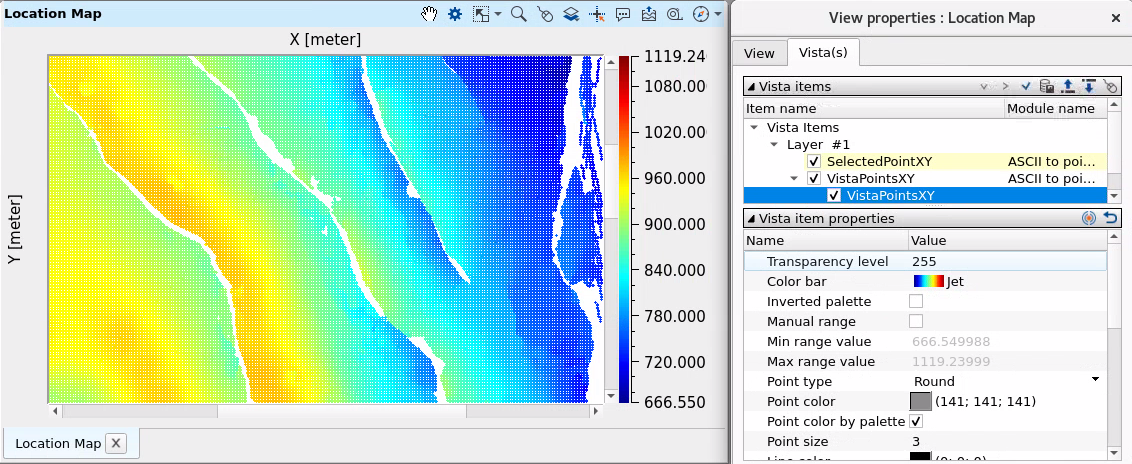The width and height of the screenshot is (1132, 464).
Task: Move Vista item up with upload arrow icon
Action: tap(1068, 86)
